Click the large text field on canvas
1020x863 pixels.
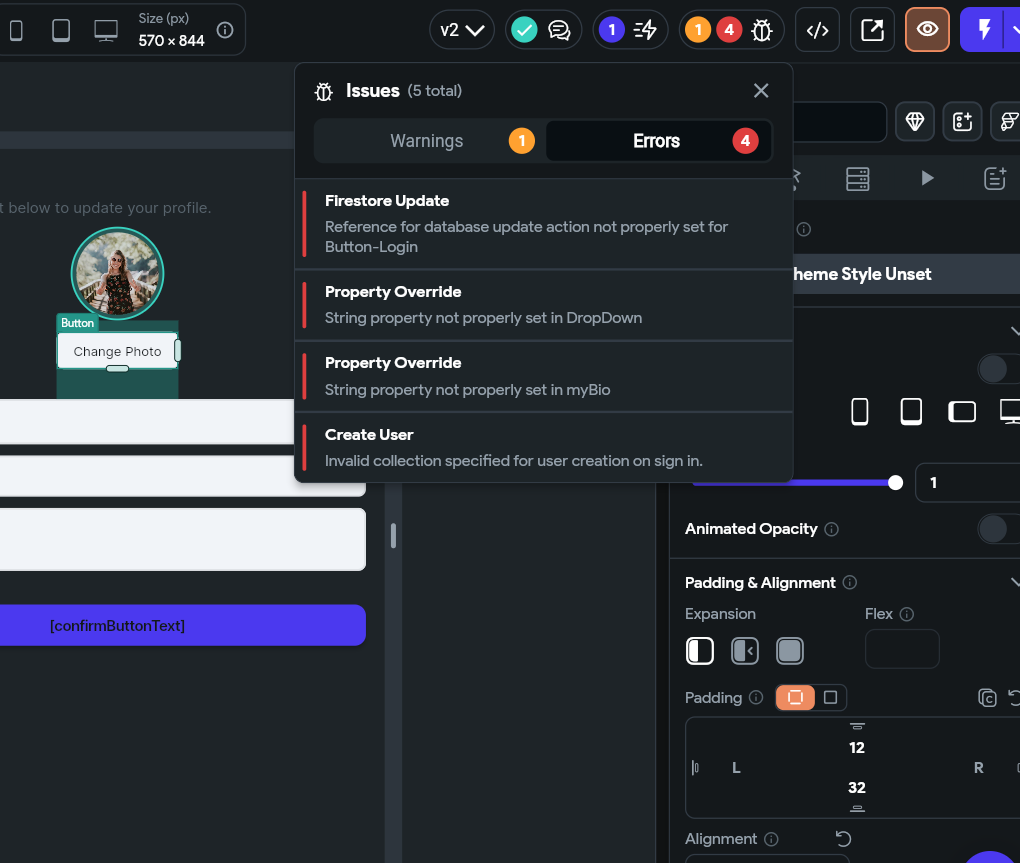[x=182, y=539]
